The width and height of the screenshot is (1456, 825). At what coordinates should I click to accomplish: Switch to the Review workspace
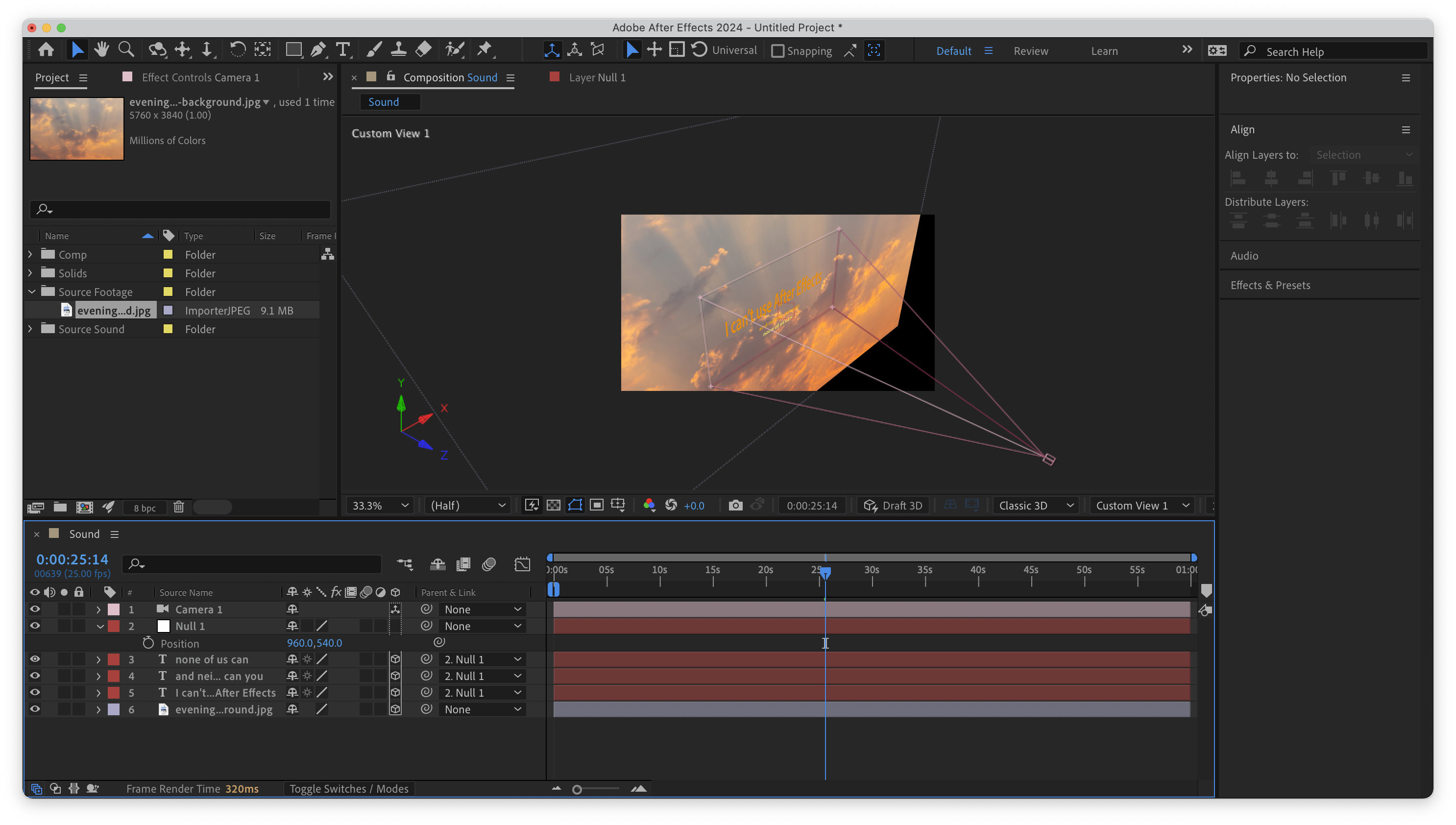pyautogui.click(x=1031, y=51)
